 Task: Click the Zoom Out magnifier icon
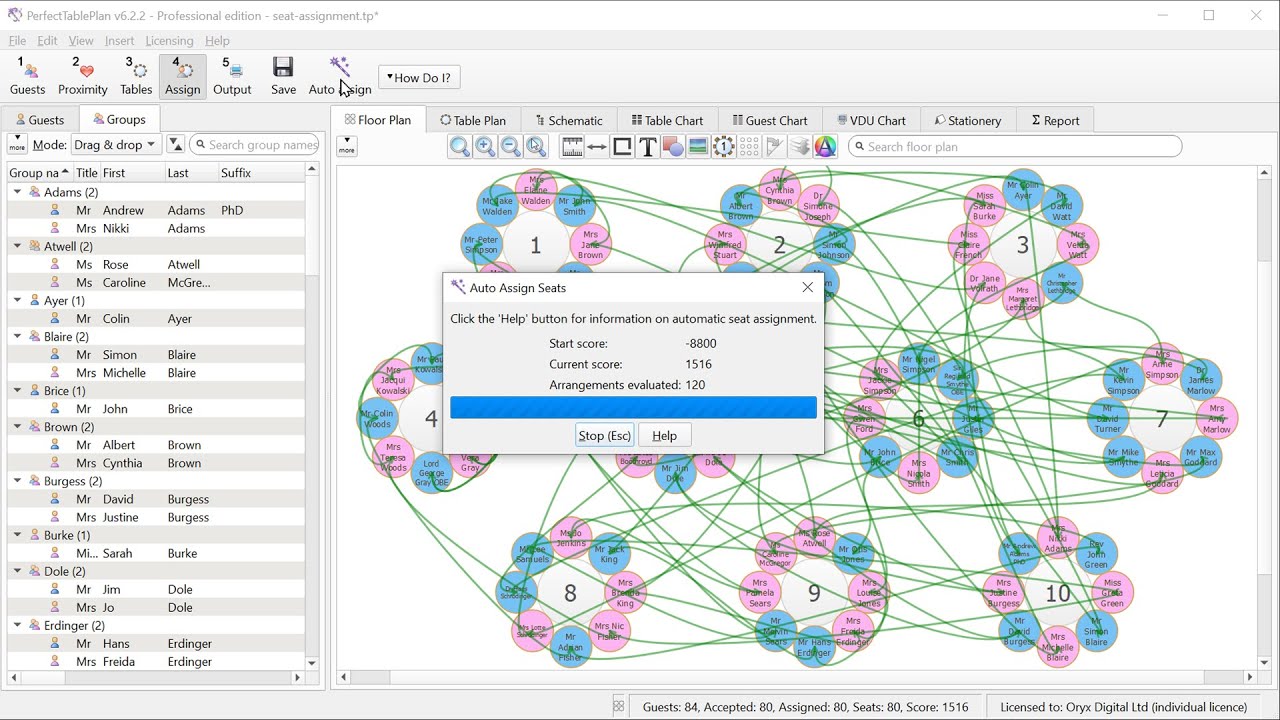tap(511, 146)
